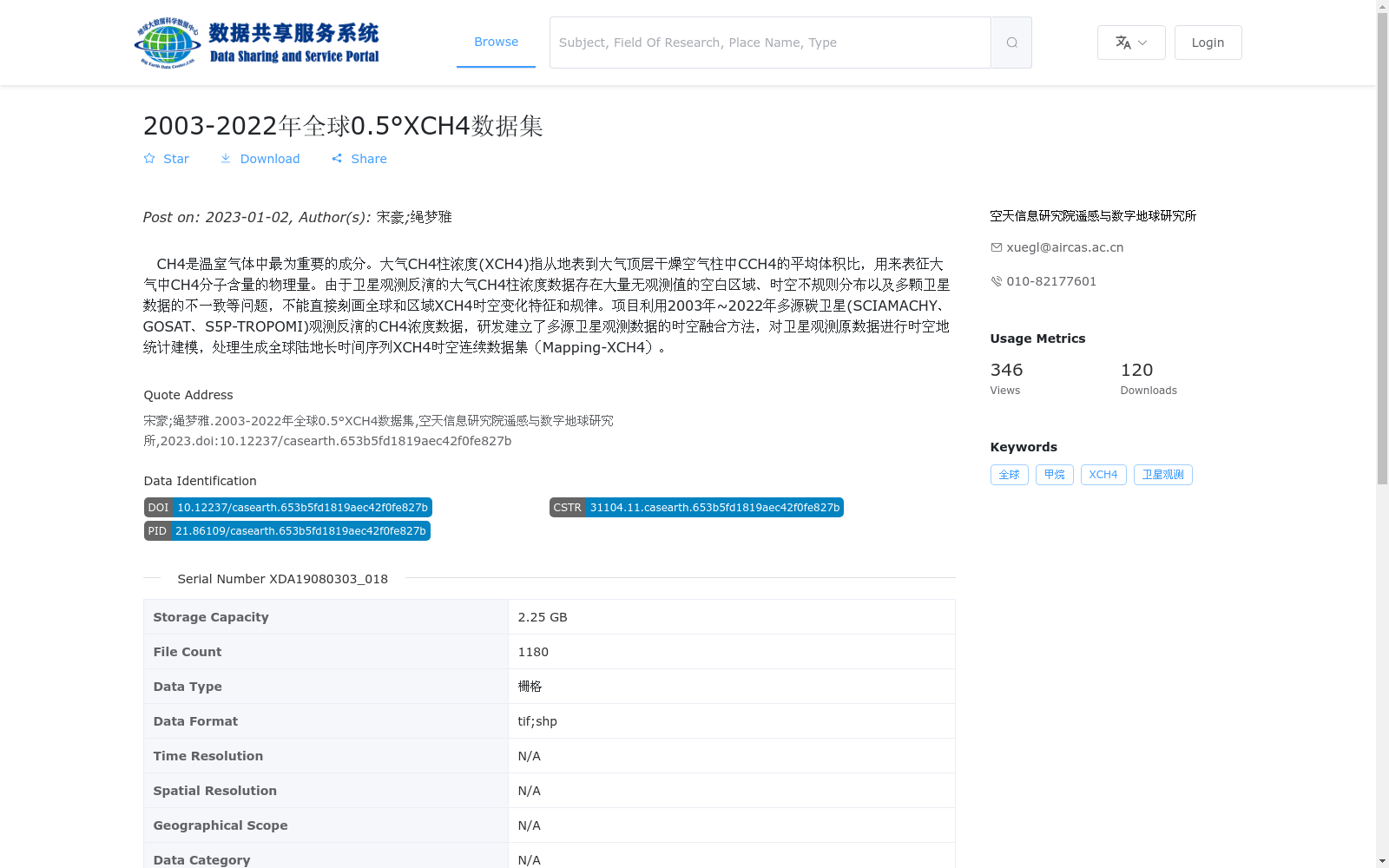Click the email envelope icon
Viewport: 1389px width, 868px height.
(x=997, y=247)
